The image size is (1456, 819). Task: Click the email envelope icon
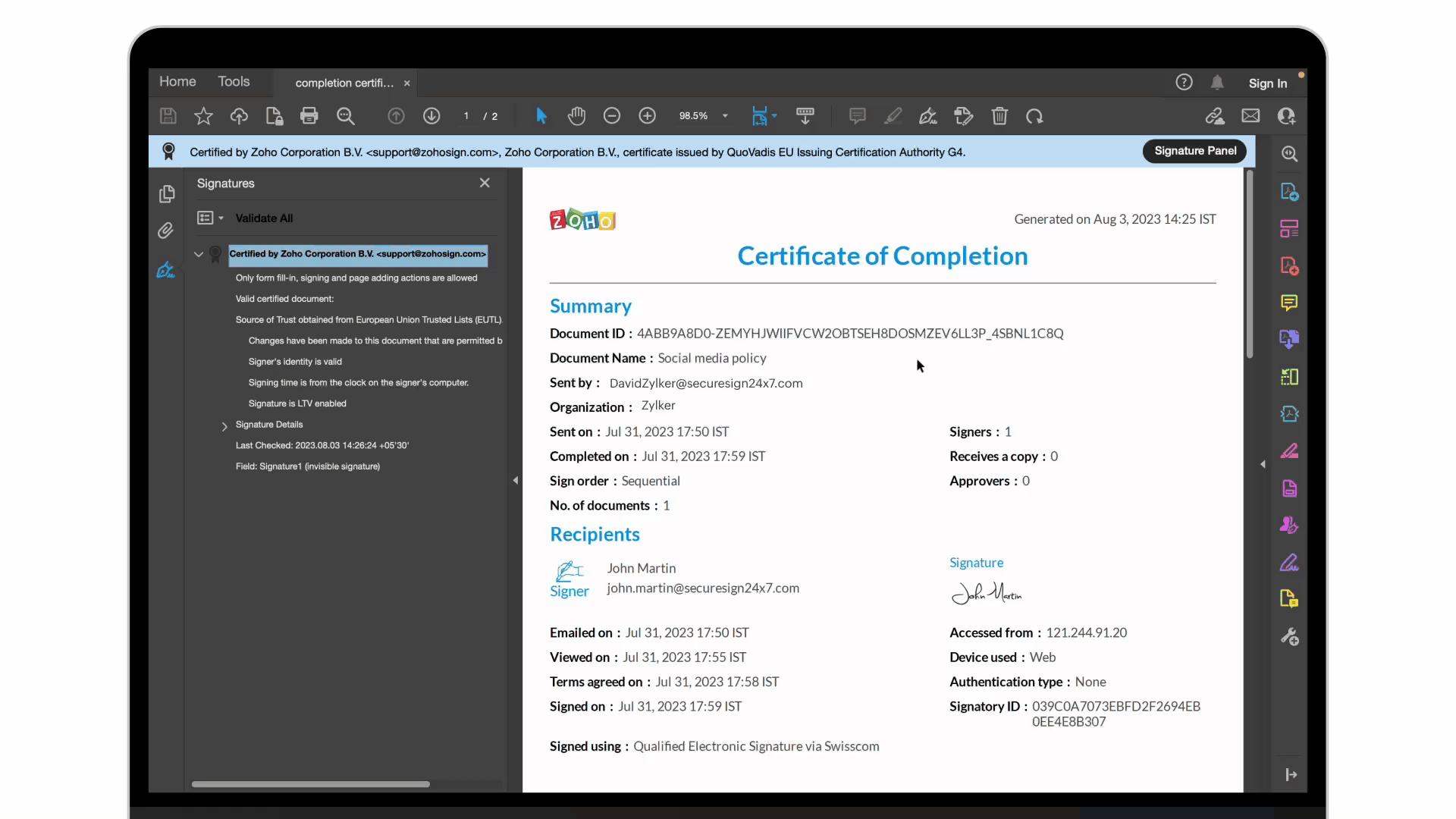point(1250,116)
